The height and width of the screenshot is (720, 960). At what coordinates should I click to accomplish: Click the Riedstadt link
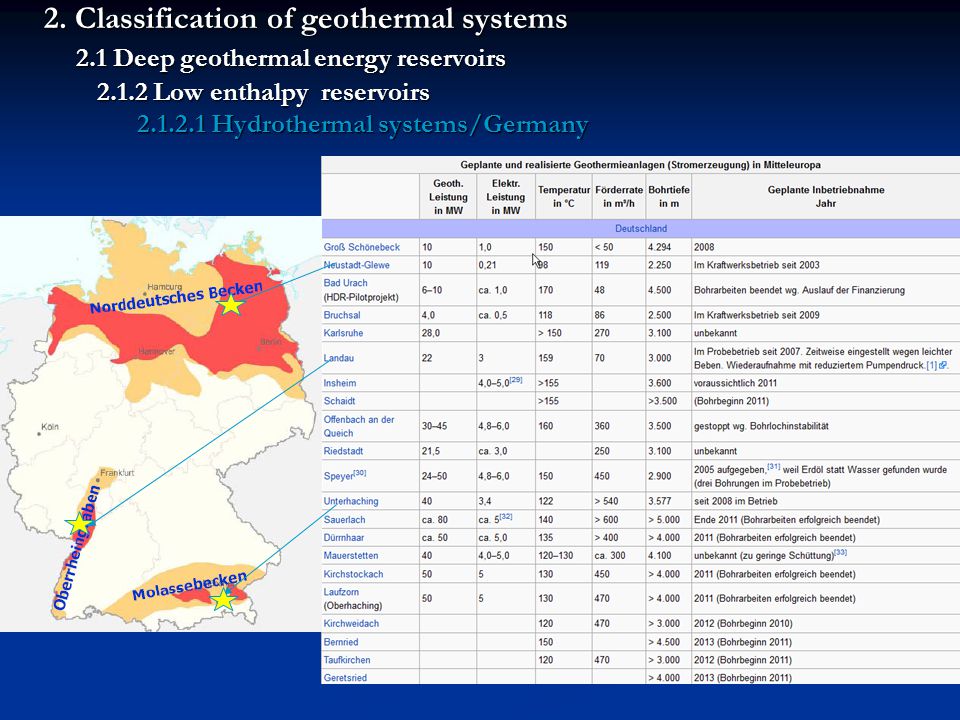point(343,451)
